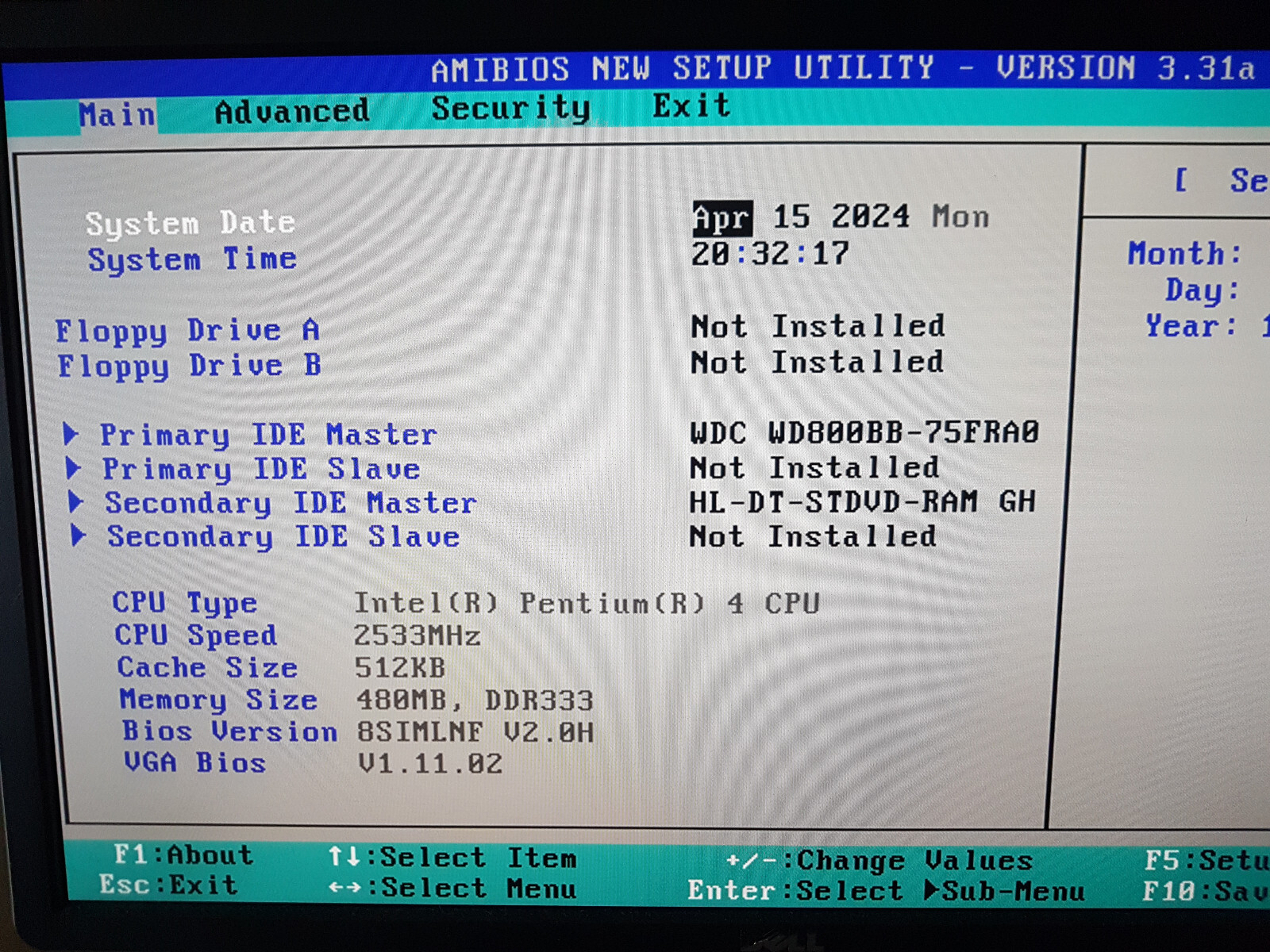Viewport: 1270px width, 952px height.
Task: Select the highlighted Apr month field
Action: pyautogui.click(x=722, y=218)
